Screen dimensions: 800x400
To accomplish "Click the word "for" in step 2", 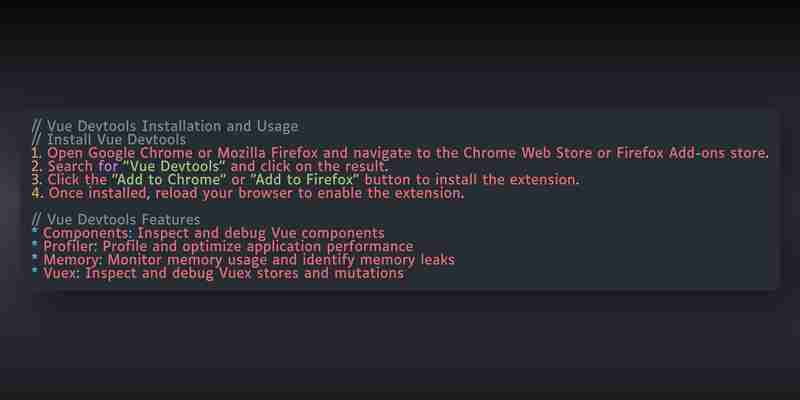I will click(108, 166).
